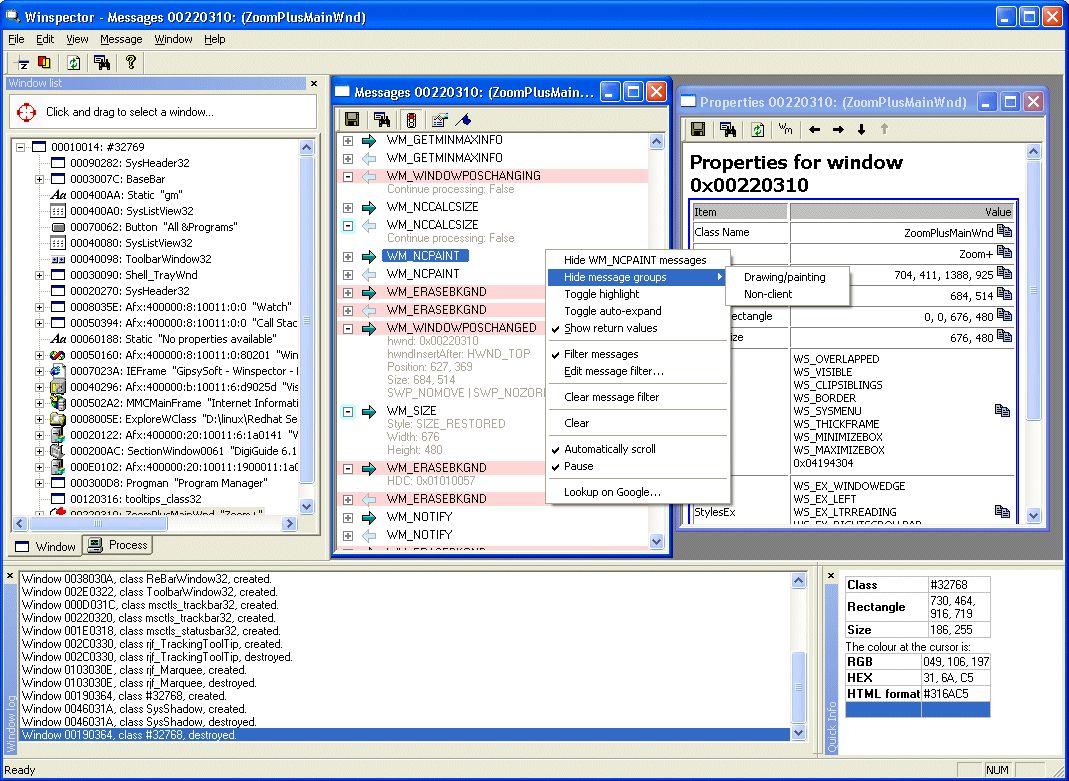Screen dimensions: 1069x781
Task: Toggle the checked 'Pause' option in context menu
Action: click(x=578, y=466)
